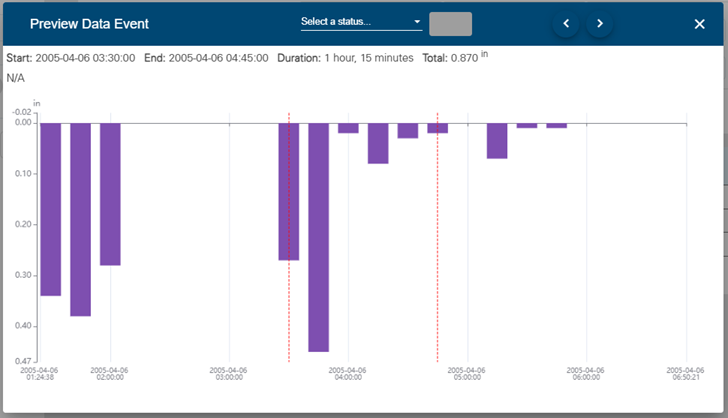The image size is (728, 418).
Task: Go to the previous data event
Action: click(566, 24)
